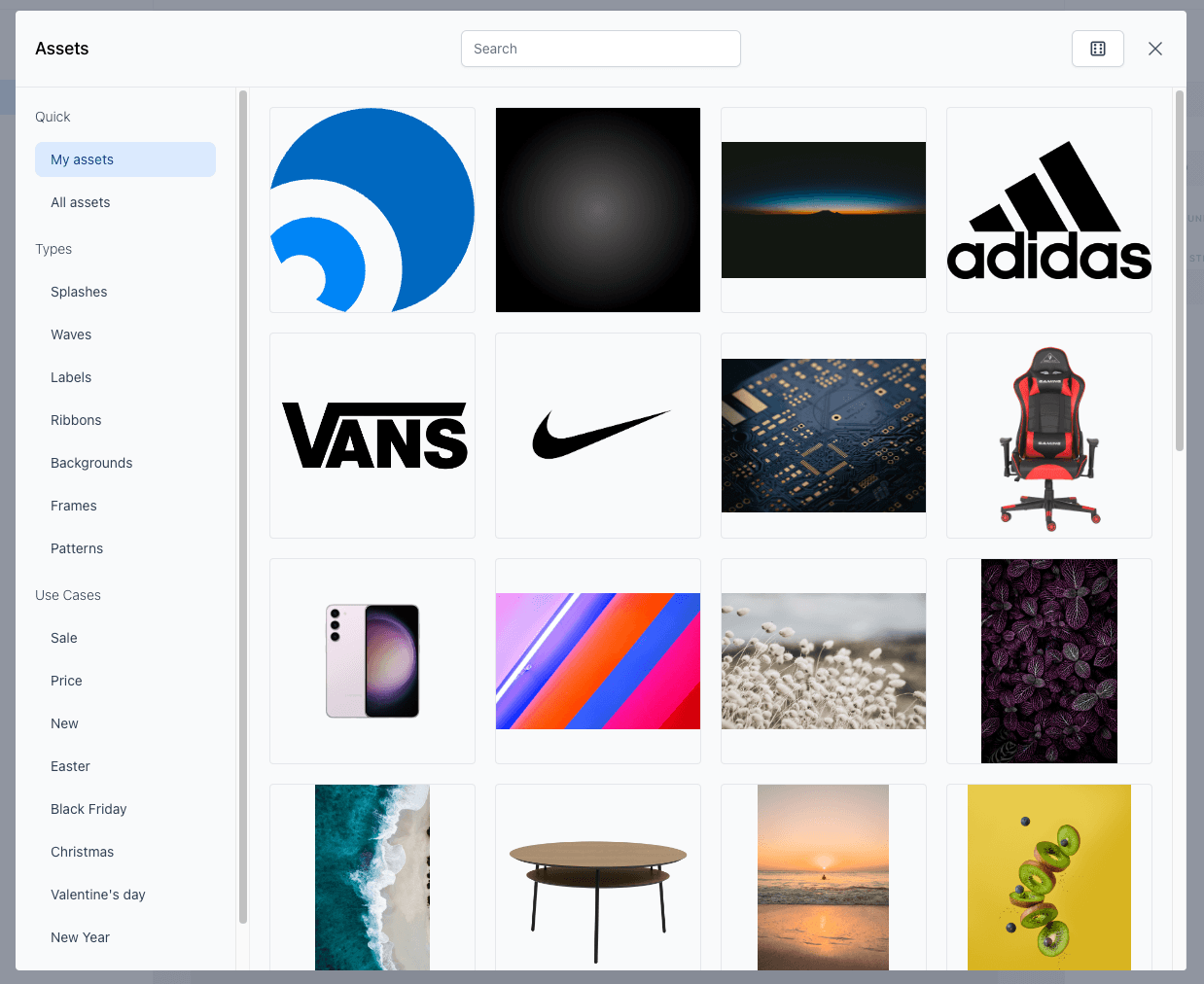Screen dimensions: 1204x984
Task: Open the My assets category
Action: 125,159
